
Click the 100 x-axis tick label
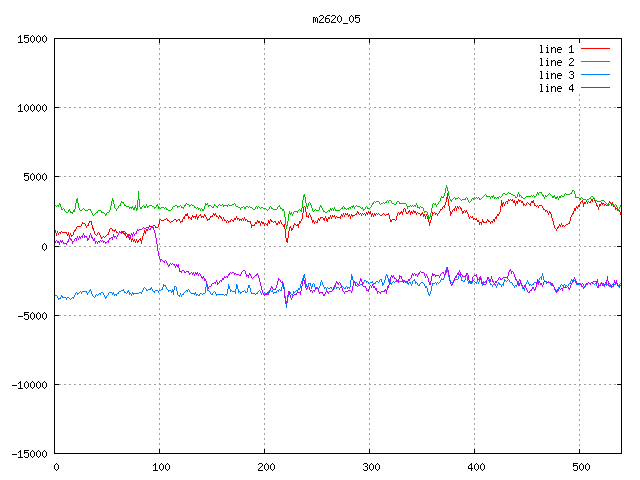click(160, 467)
